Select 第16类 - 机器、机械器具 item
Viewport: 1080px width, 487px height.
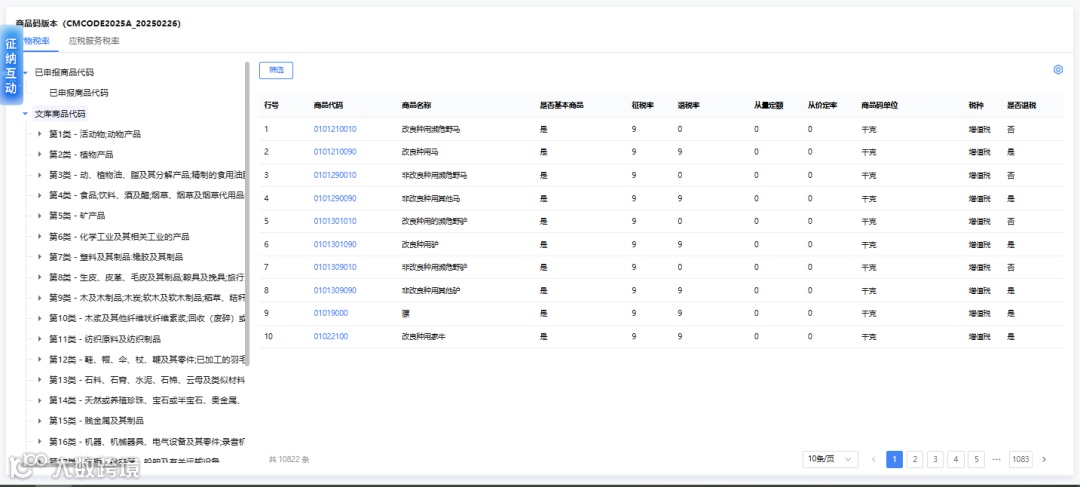pos(147,441)
